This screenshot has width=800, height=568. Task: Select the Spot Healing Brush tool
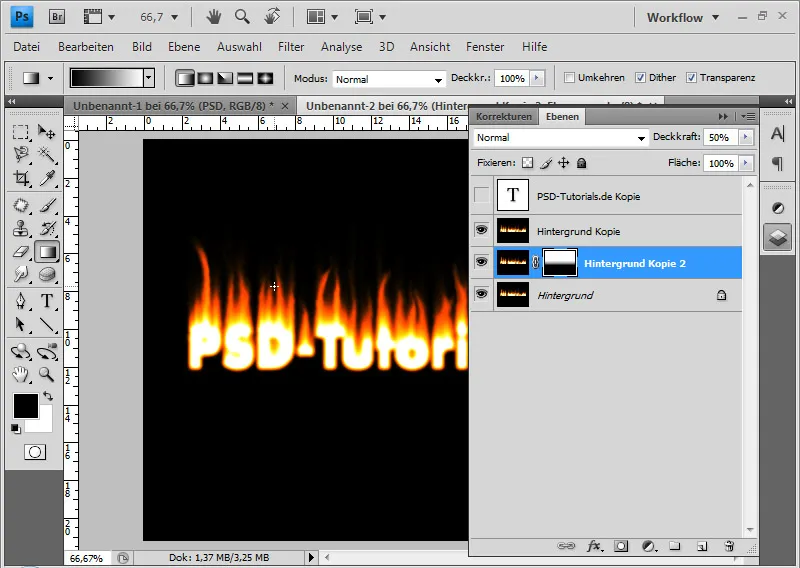[x=20, y=205]
